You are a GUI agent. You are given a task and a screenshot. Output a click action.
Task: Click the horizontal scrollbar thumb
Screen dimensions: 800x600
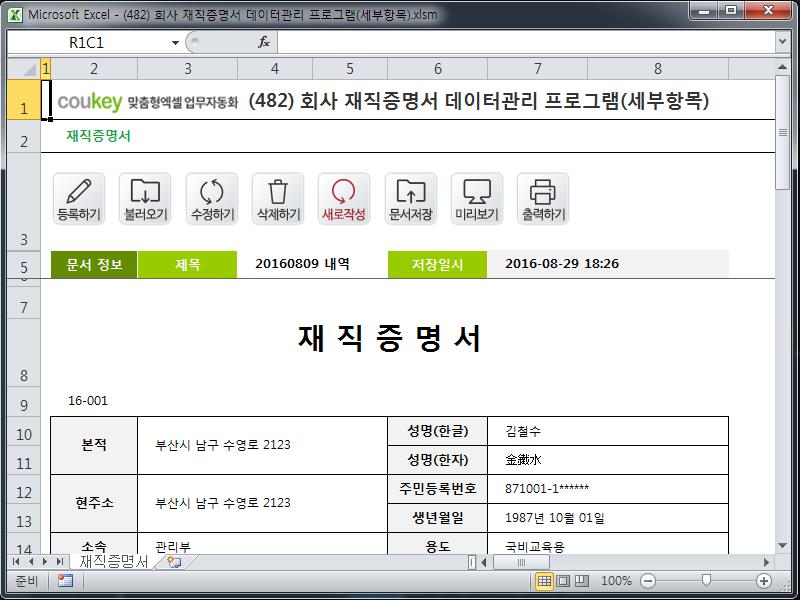click(x=521, y=562)
